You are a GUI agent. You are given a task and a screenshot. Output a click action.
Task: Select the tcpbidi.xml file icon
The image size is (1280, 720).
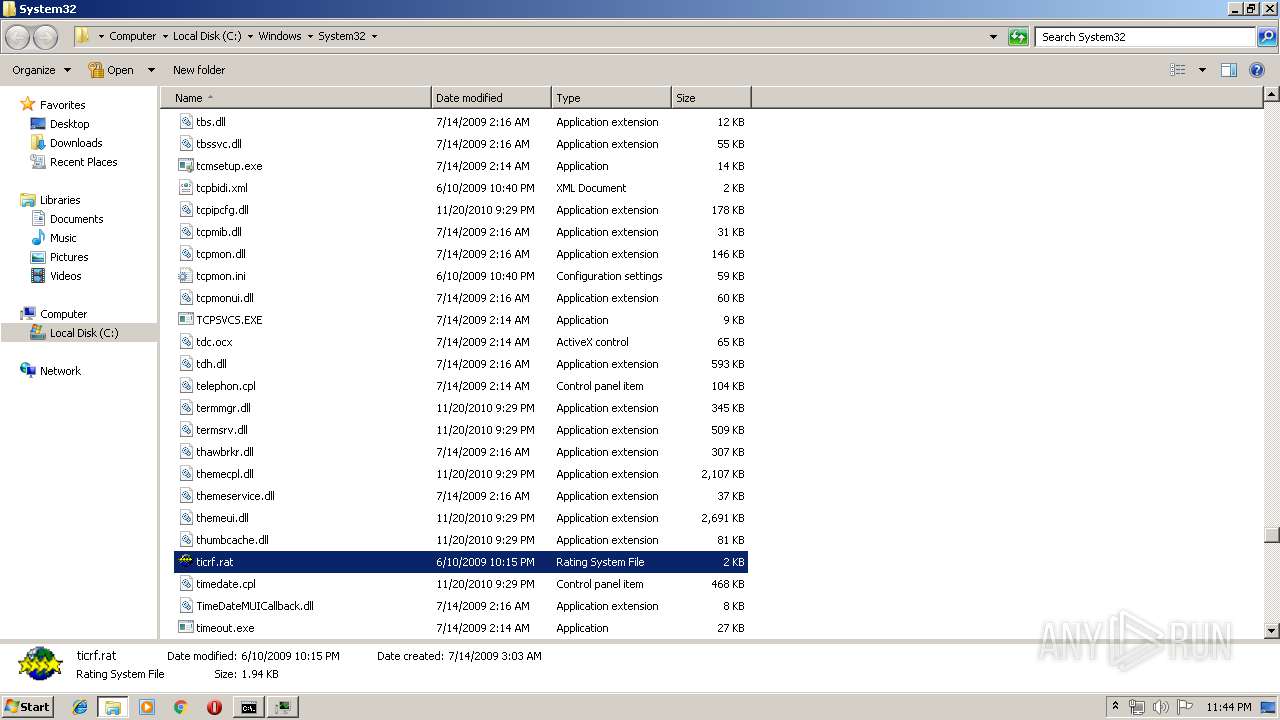(x=185, y=188)
